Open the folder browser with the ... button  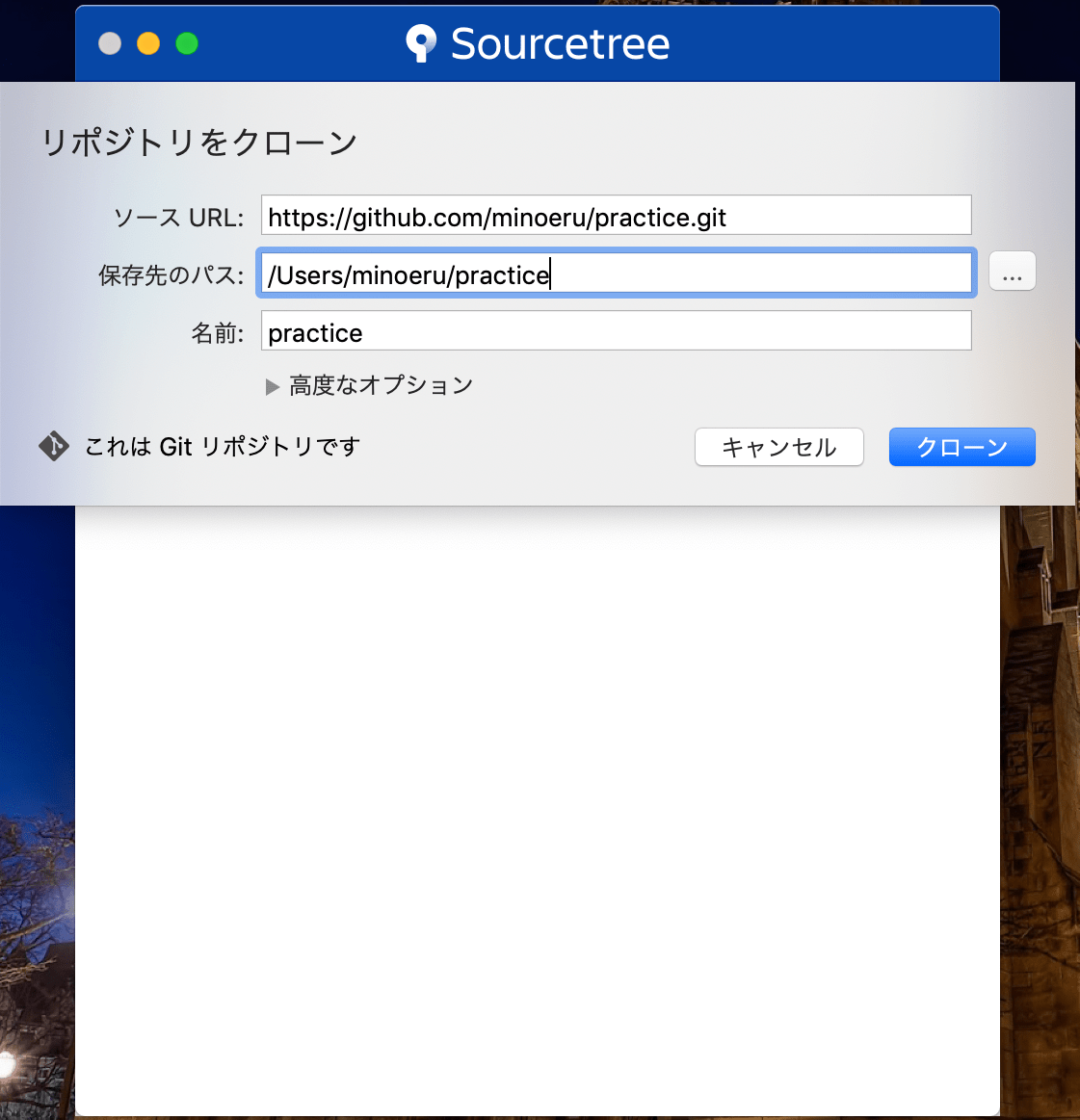click(1012, 271)
